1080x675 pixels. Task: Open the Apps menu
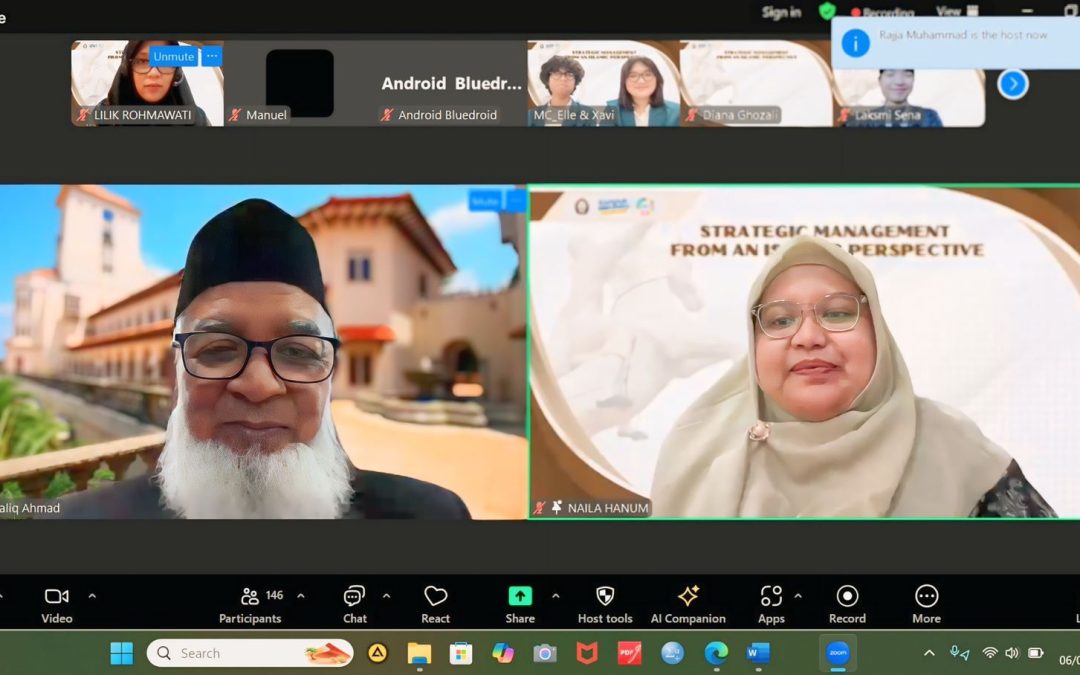pyautogui.click(x=771, y=605)
